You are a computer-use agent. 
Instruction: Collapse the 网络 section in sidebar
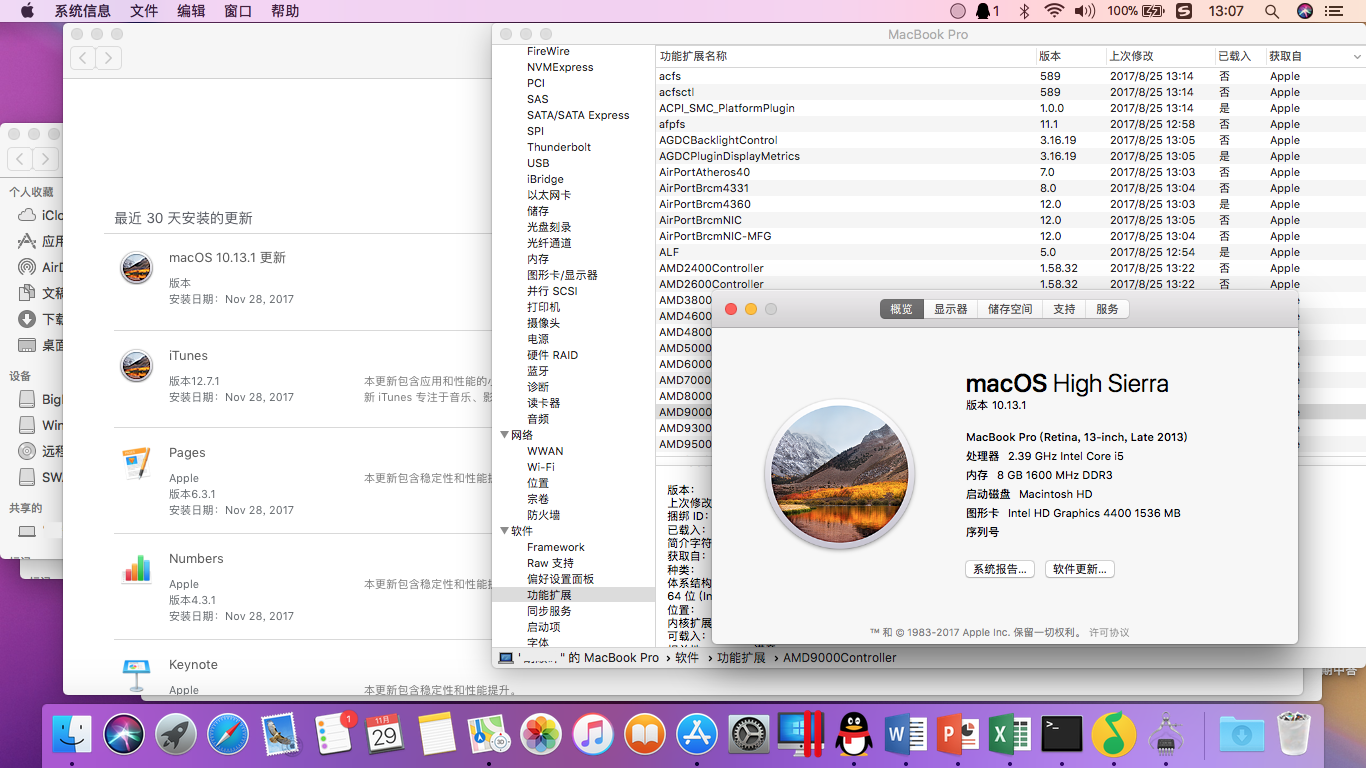(x=504, y=435)
